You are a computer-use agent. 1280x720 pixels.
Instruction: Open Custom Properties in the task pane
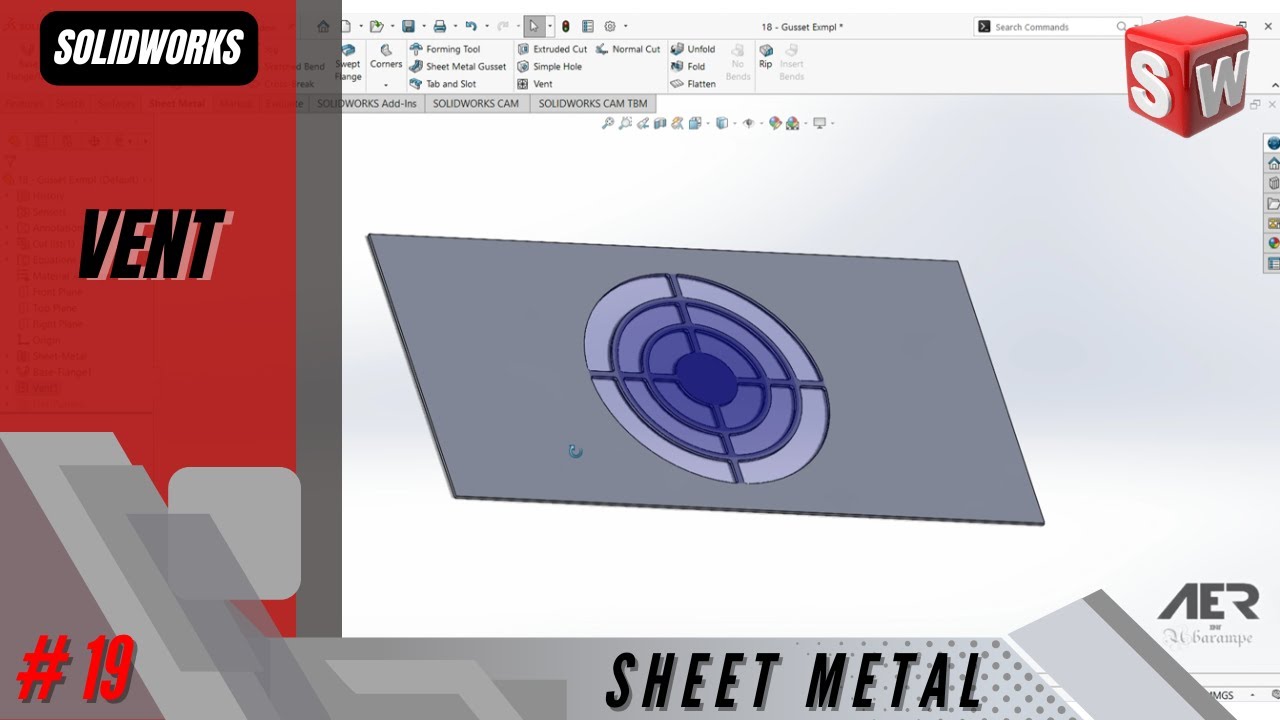[1273, 263]
